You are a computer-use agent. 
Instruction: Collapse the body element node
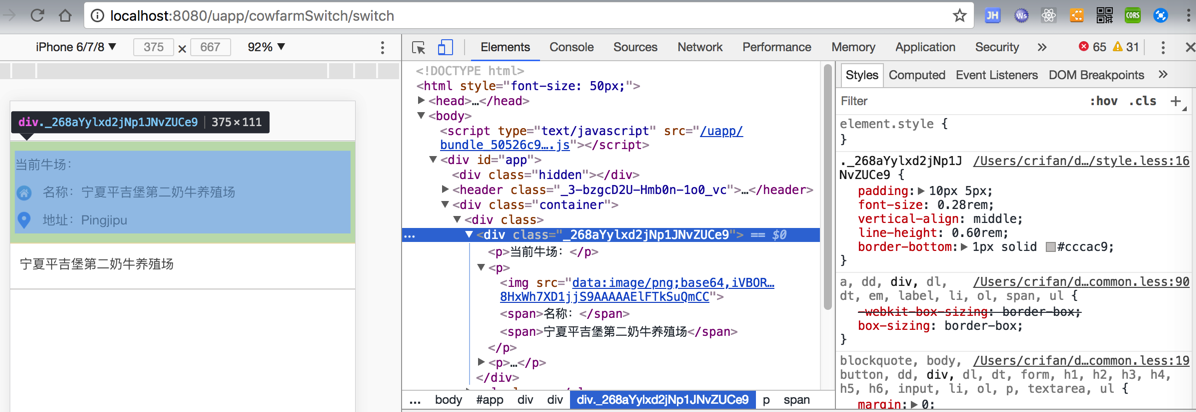[x=422, y=116]
